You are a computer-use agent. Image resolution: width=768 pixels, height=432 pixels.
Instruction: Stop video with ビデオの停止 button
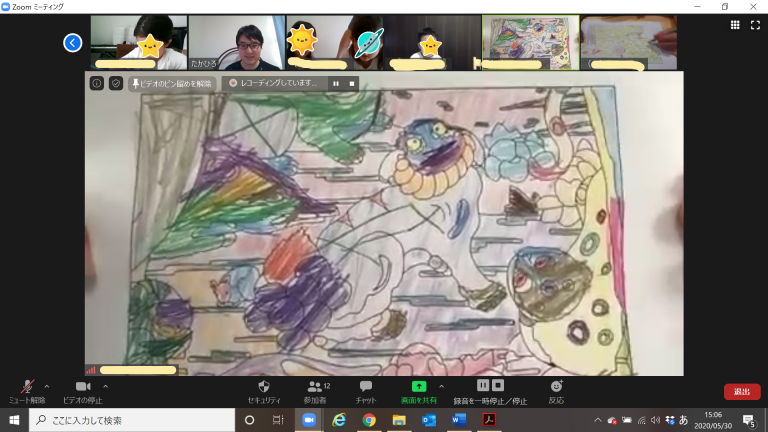pos(83,387)
